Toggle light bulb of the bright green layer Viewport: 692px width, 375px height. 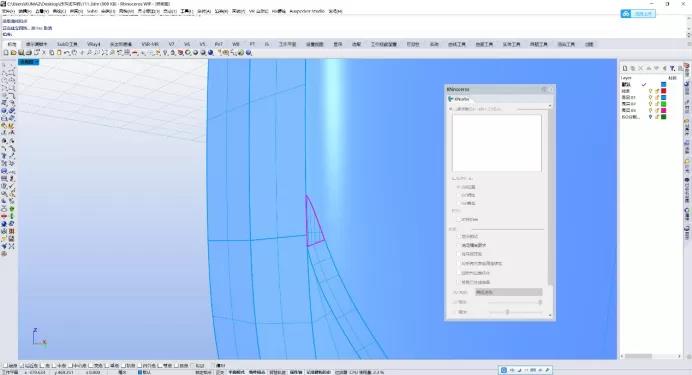[x=650, y=104]
